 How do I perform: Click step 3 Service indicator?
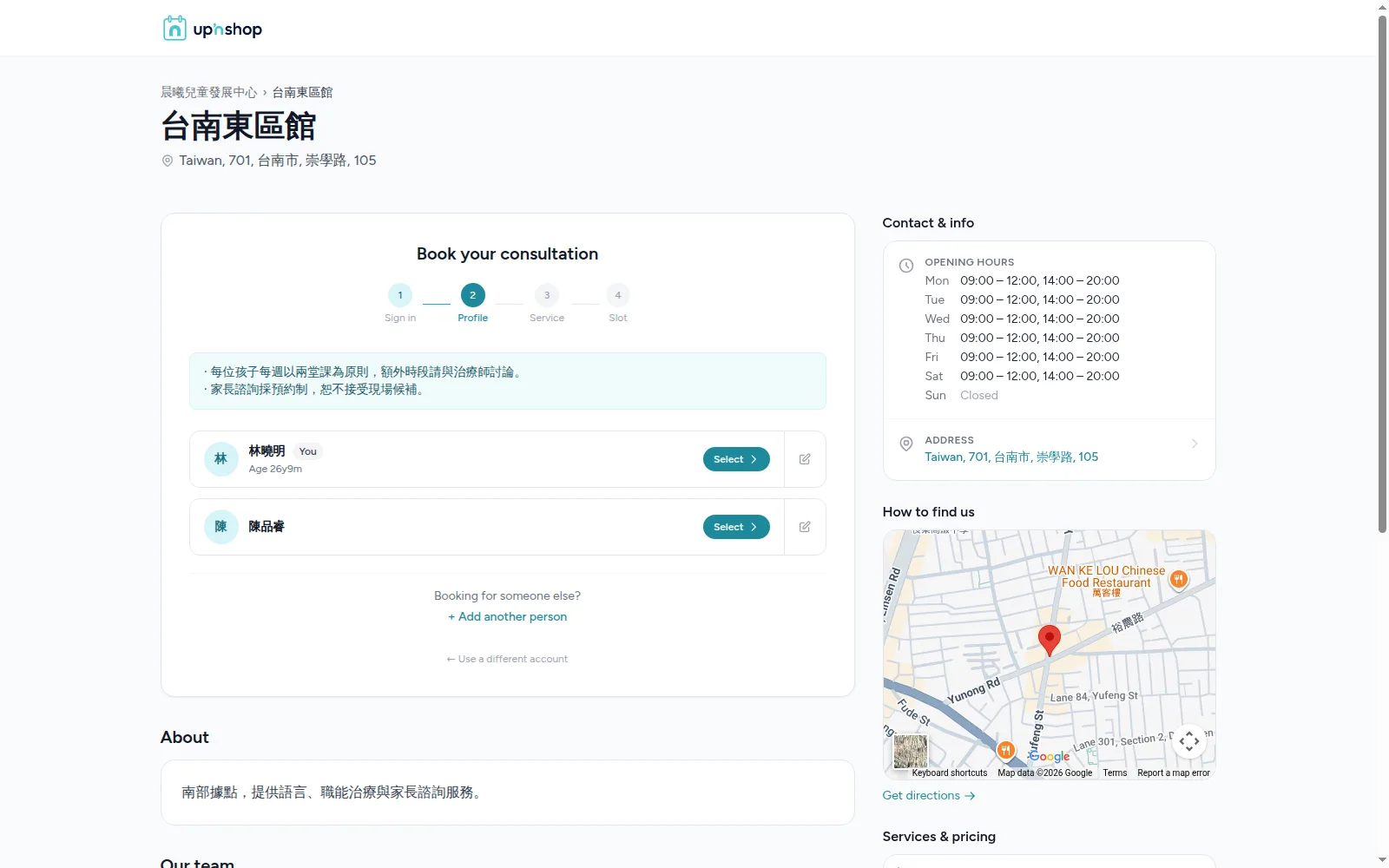(x=547, y=303)
